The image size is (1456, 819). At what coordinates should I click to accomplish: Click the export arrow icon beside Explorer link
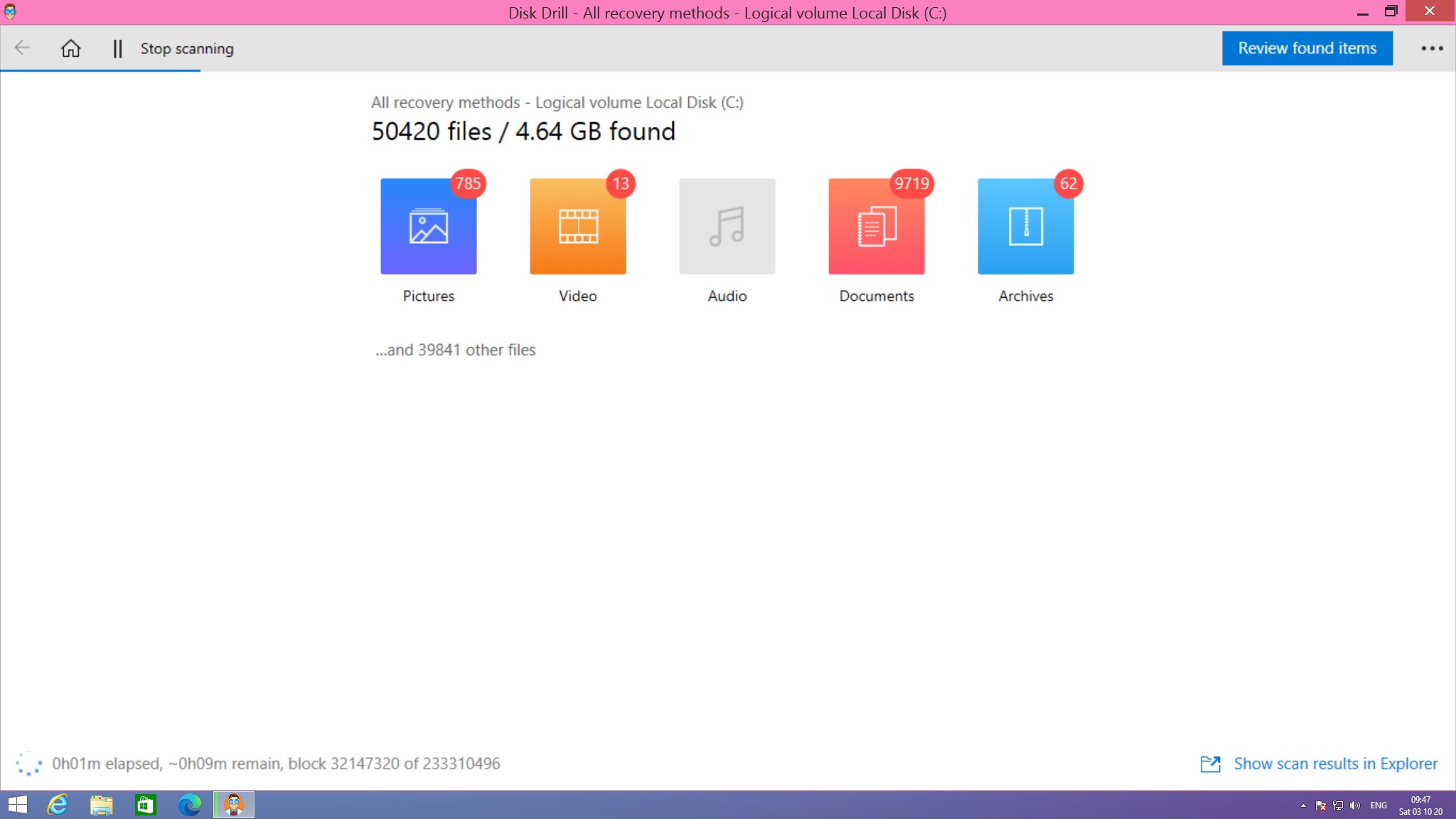(1210, 764)
